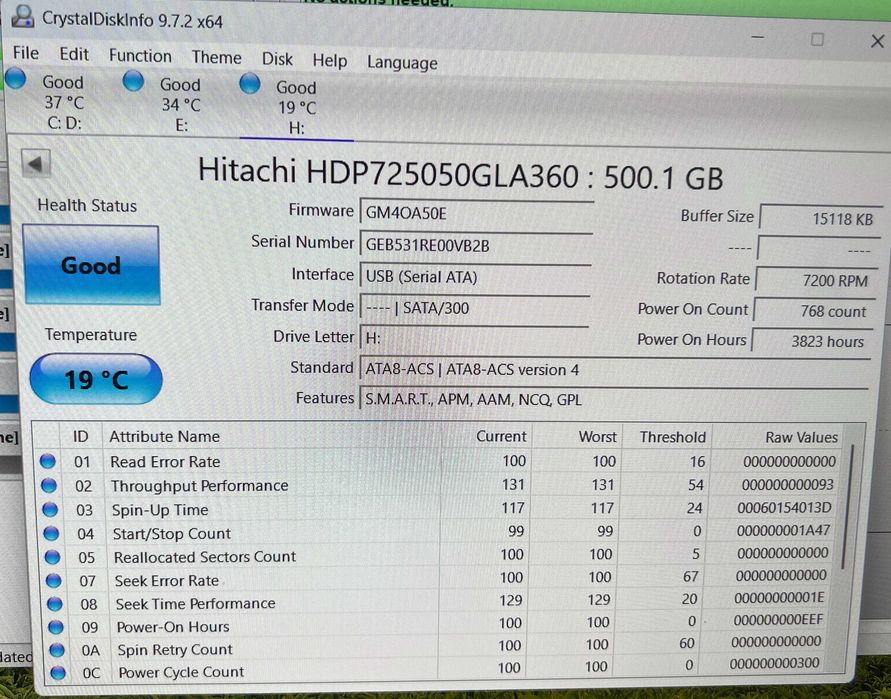
Task: Switch to the C: D: drive tab
Action: [64, 103]
